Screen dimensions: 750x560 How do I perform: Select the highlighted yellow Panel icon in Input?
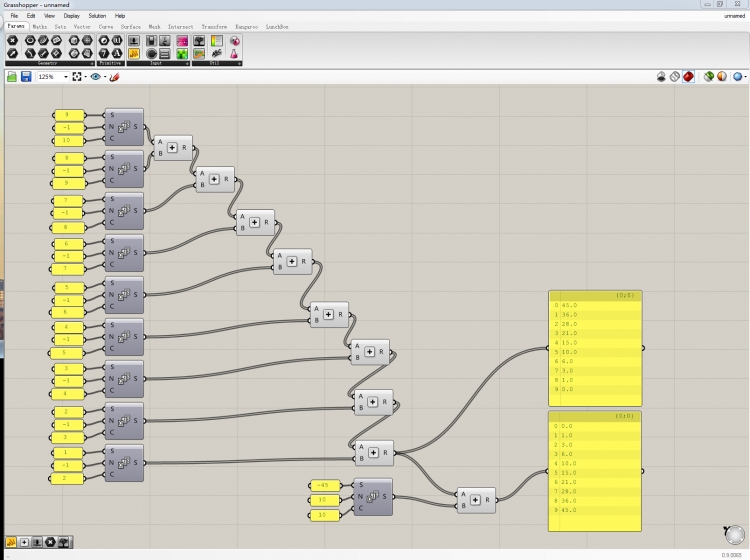[x=134, y=54]
